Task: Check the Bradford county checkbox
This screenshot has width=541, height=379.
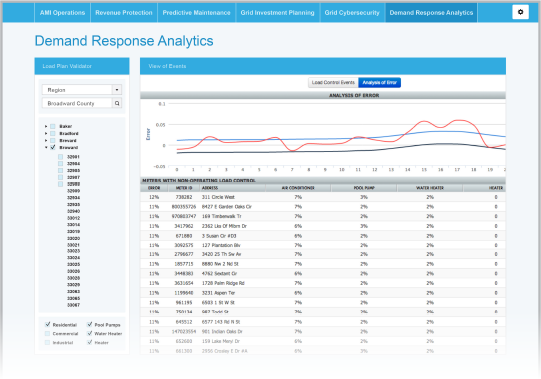Action: tap(53, 133)
